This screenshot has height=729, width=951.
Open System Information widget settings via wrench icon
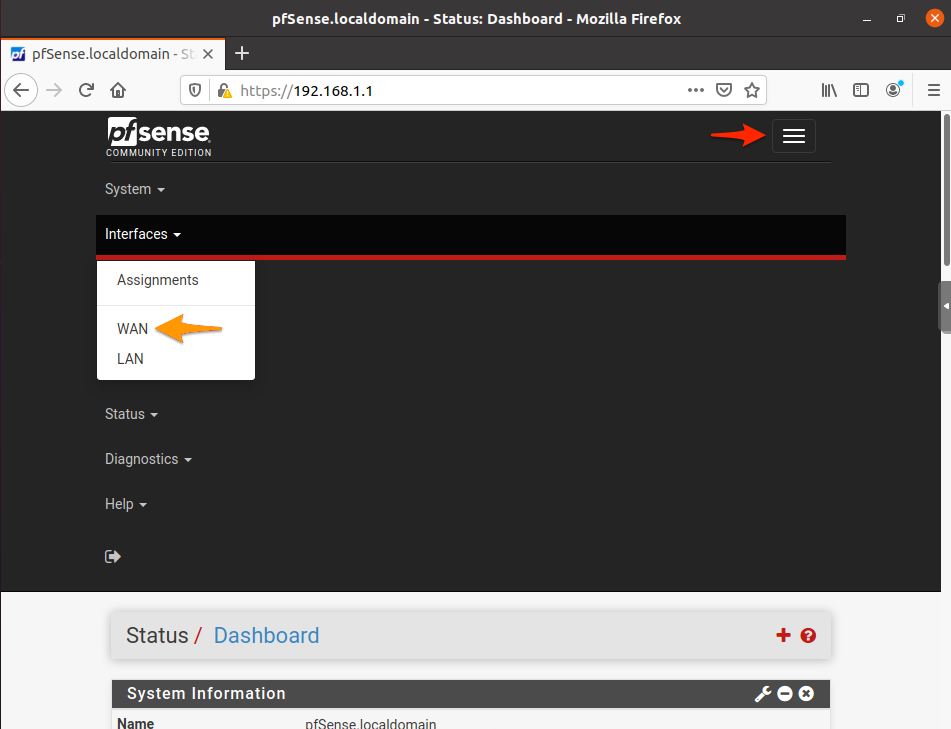pyautogui.click(x=762, y=693)
